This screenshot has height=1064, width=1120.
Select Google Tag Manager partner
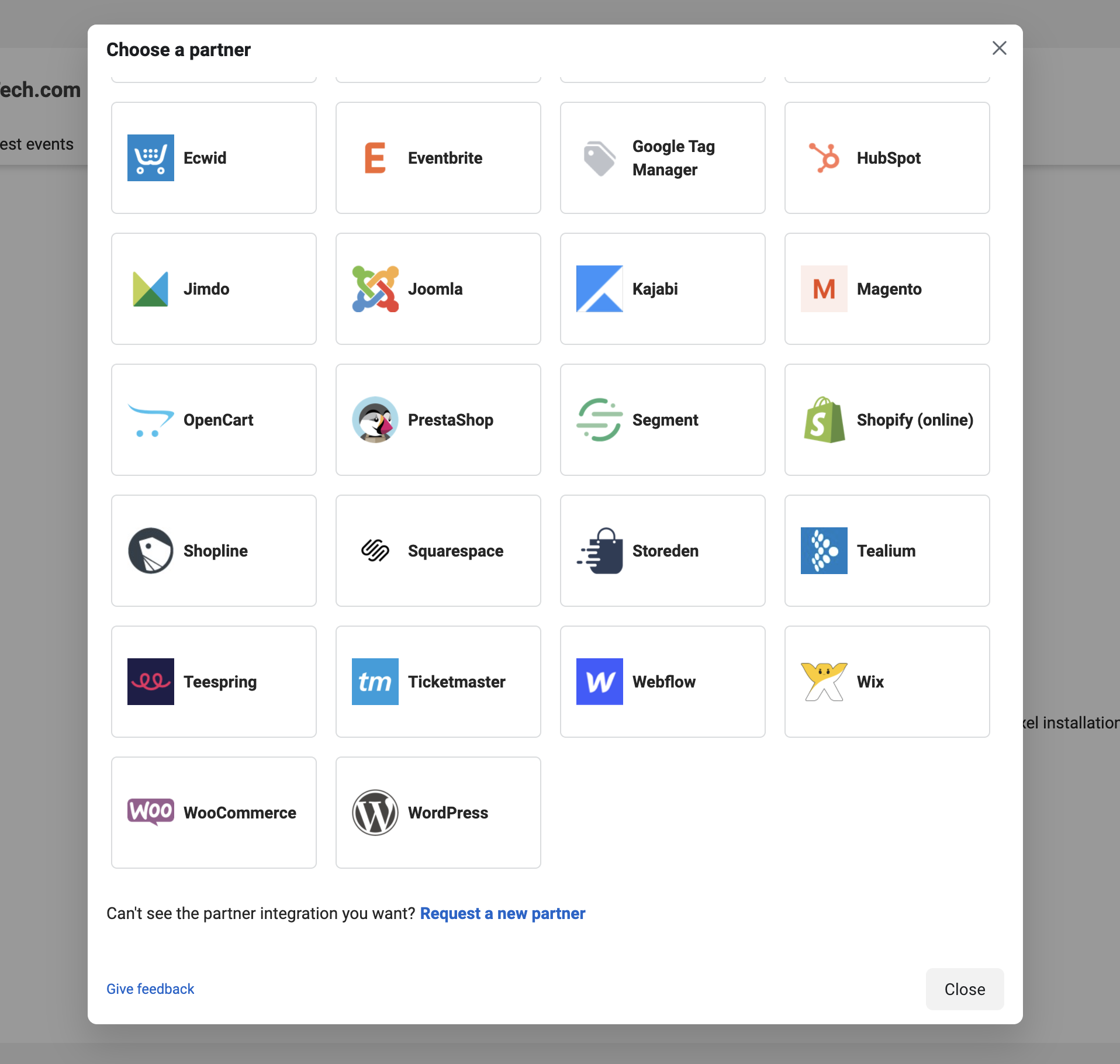663,158
